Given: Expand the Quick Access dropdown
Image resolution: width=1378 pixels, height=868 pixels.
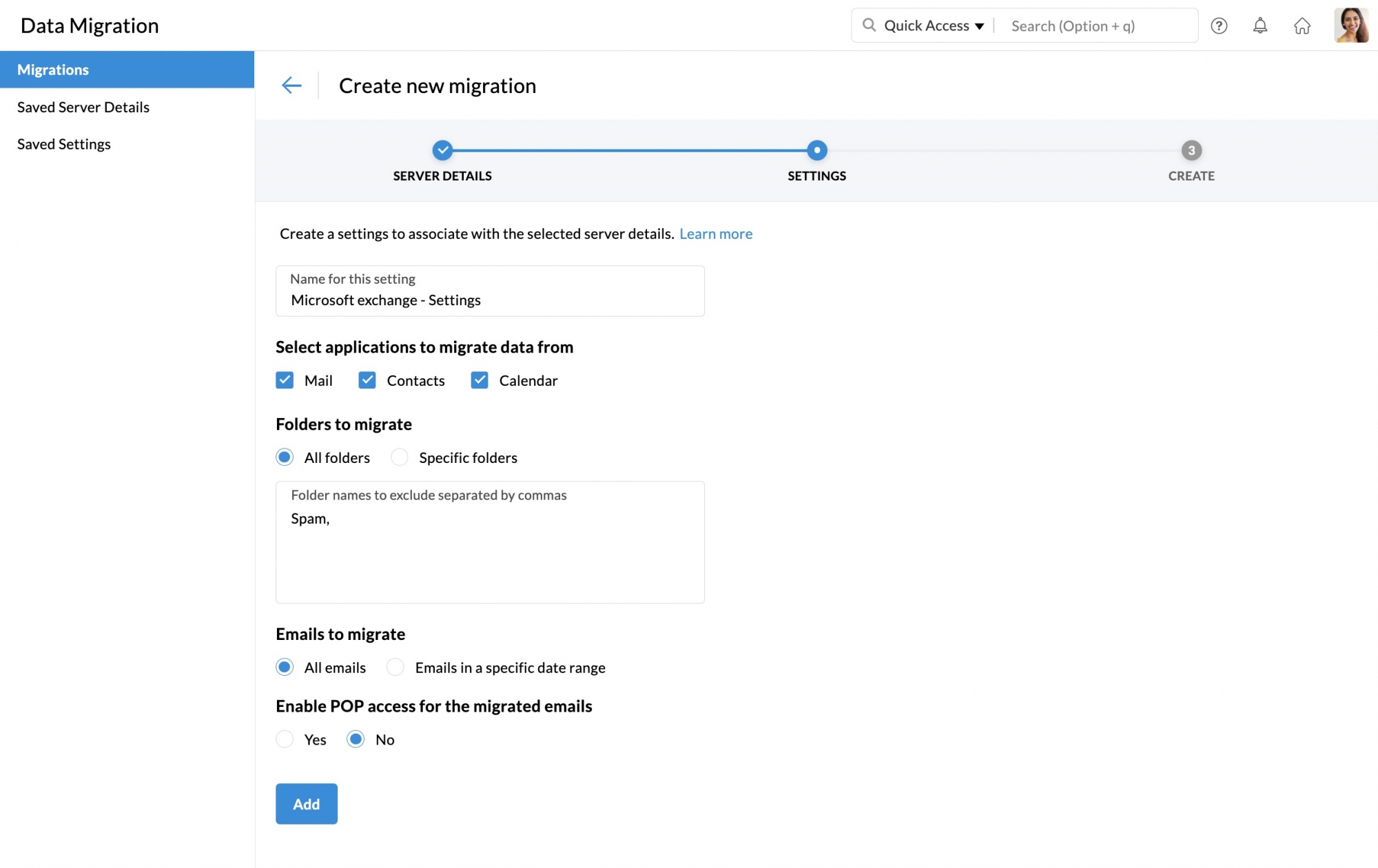Looking at the screenshot, I should pyautogui.click(x=934, y=25).
